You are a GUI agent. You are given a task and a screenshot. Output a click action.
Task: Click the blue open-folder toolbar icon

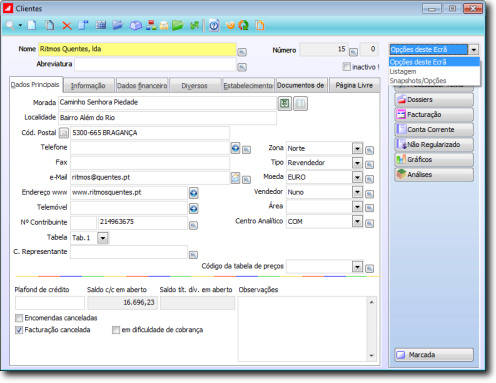(x=117, y=25)
